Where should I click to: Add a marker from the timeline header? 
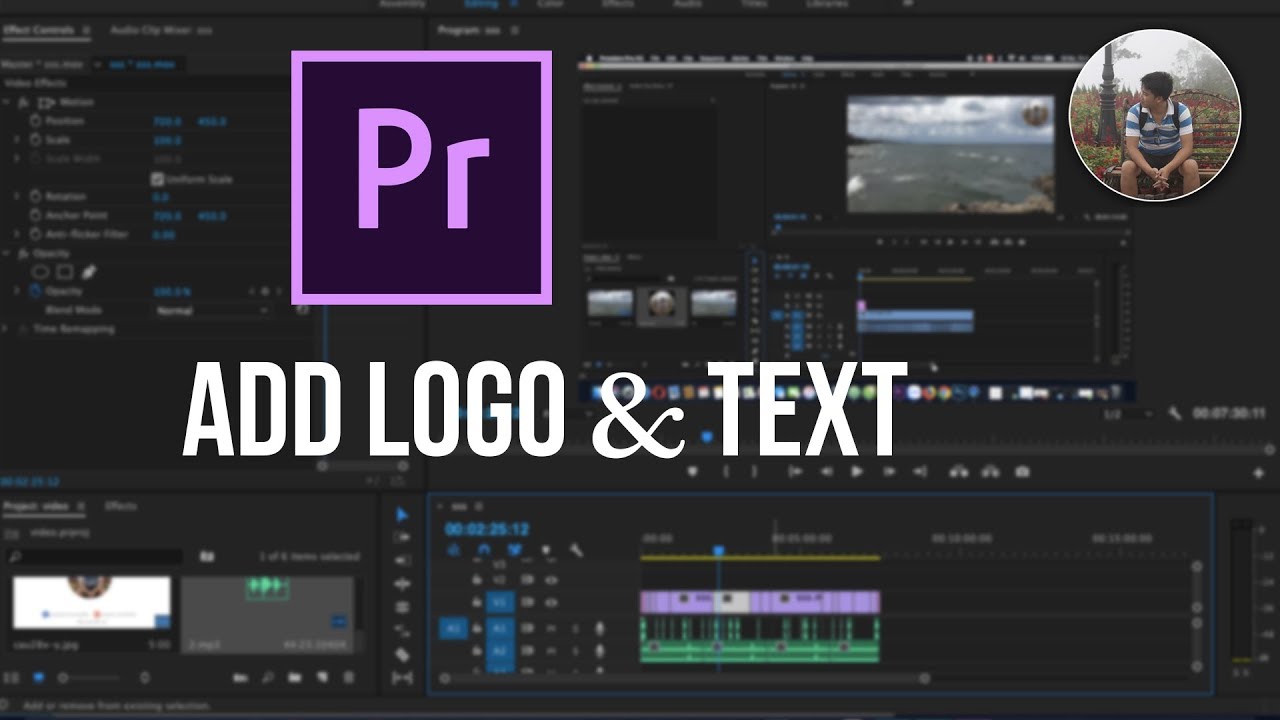(x=546, y=549)
